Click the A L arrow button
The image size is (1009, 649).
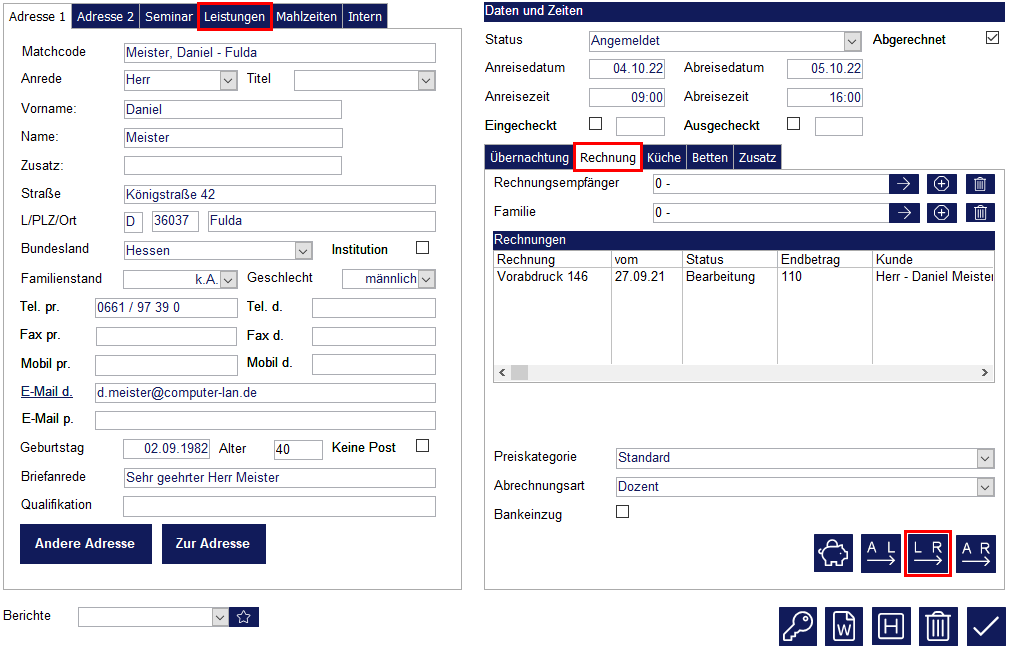point(880,553)
